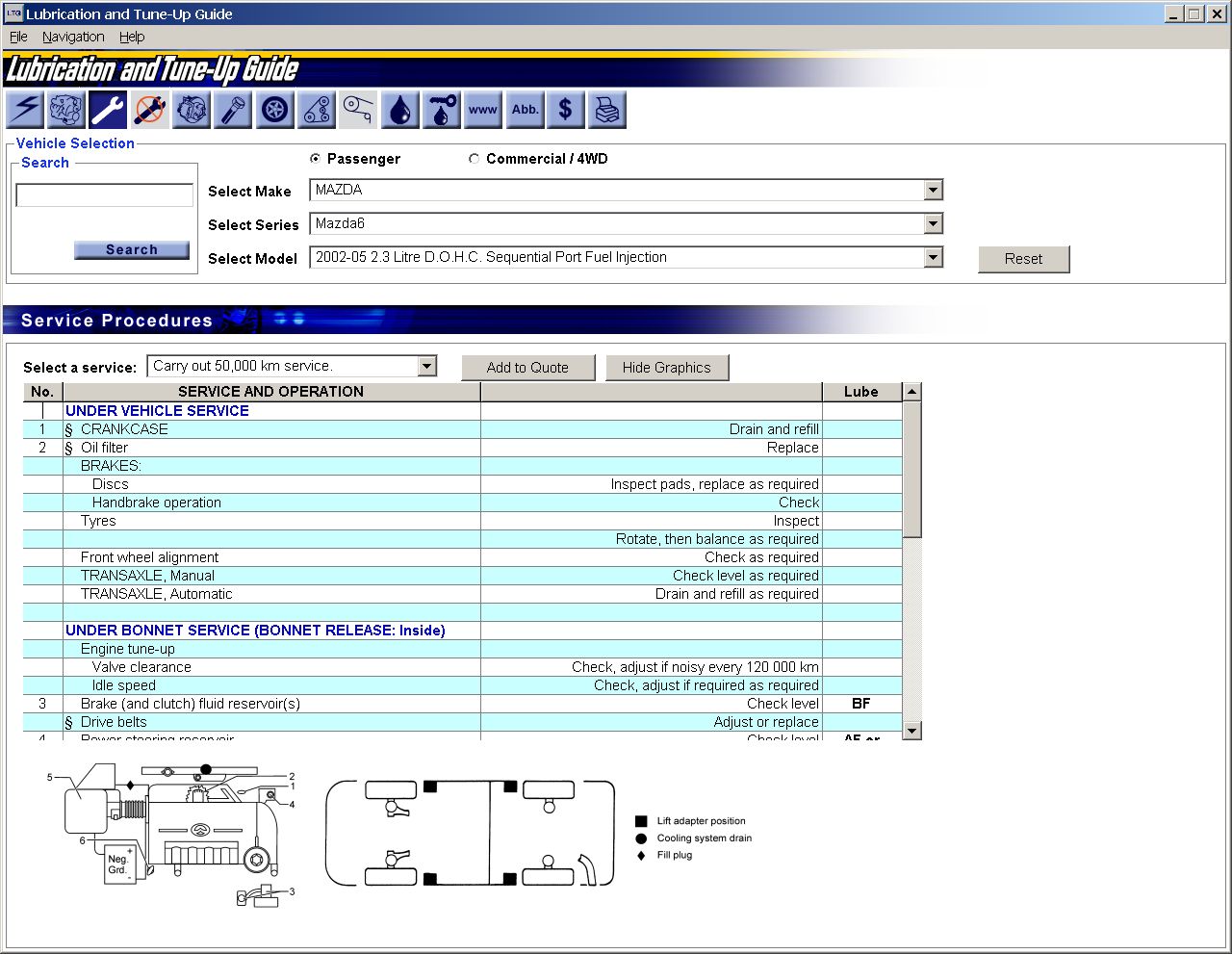Click the lift adapter position chassis diagram
Image resolution: width=1232 pixels, height=954 pixels.
pyautogui.click(x=471, y=833)
